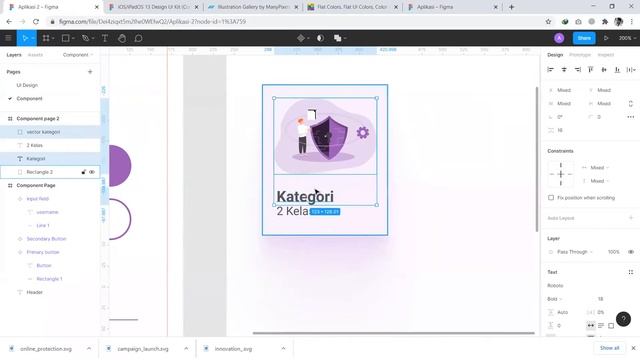This screenshot has height=360, width=640.
Task: Open Pass Through blend mode dropdown
Action: point(574,252)
